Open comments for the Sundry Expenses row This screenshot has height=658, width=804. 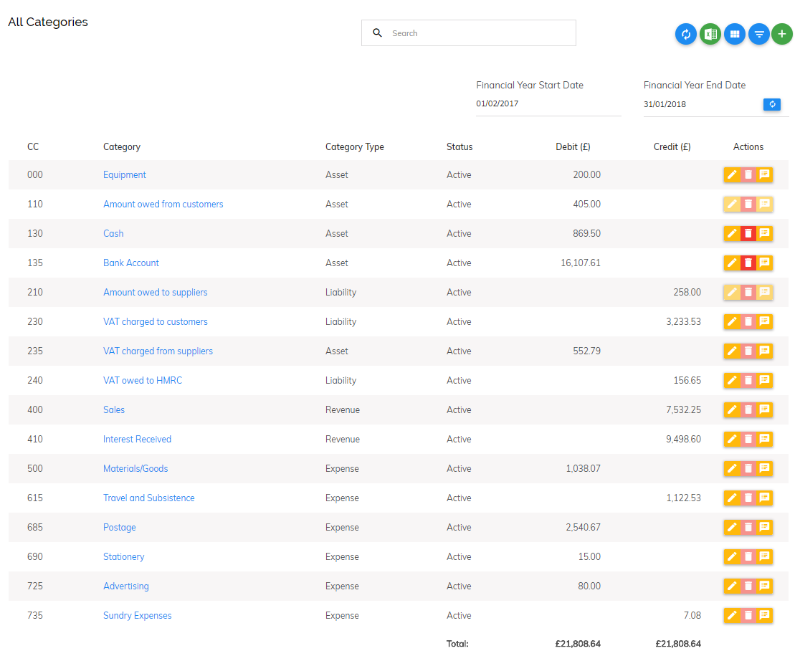(765, 615)
